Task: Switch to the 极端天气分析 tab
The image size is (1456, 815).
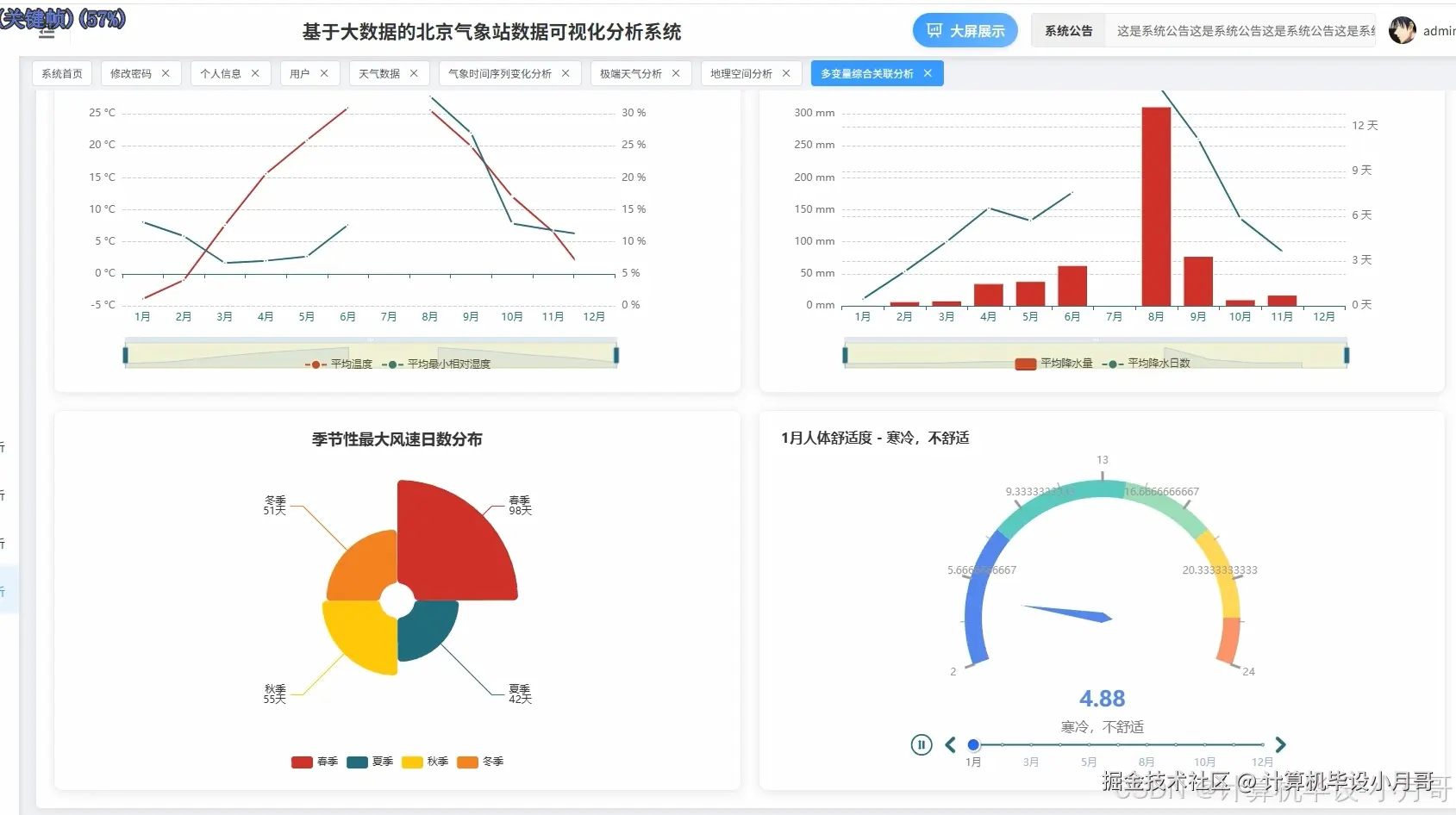Action: (631, 73)
